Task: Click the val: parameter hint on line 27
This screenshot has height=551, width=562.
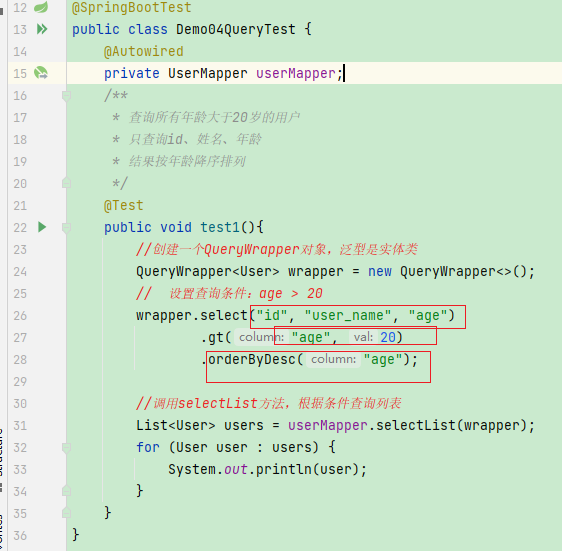Action: pos(363,337)
